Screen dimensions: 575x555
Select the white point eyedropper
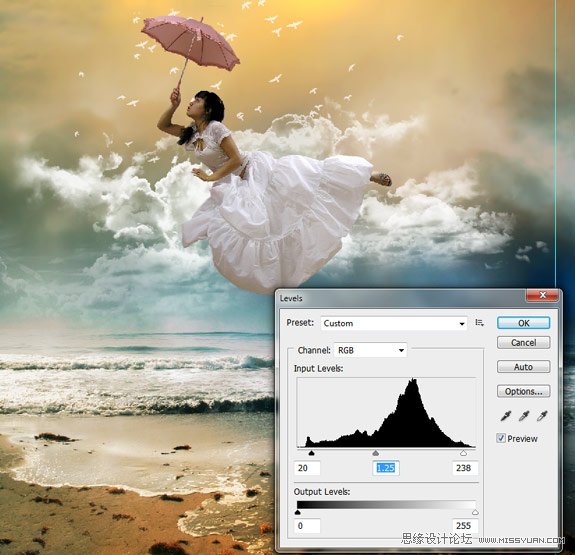click(541, 416)
